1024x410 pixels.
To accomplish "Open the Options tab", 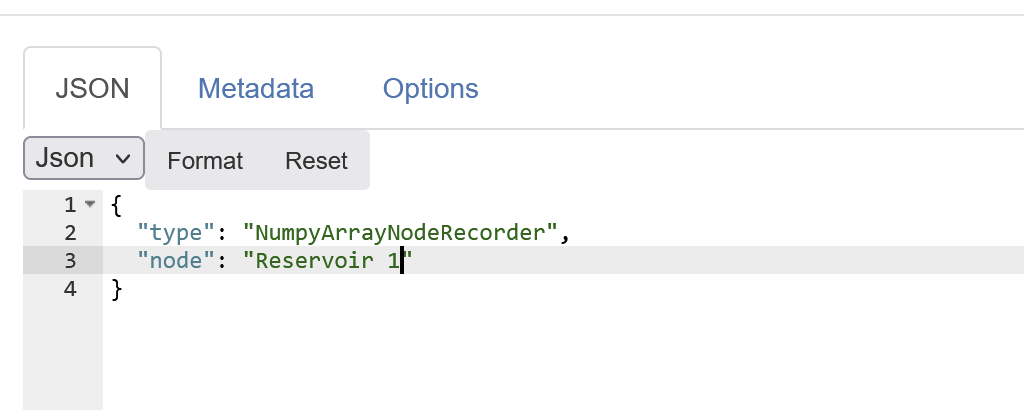I will click(430, 88).
